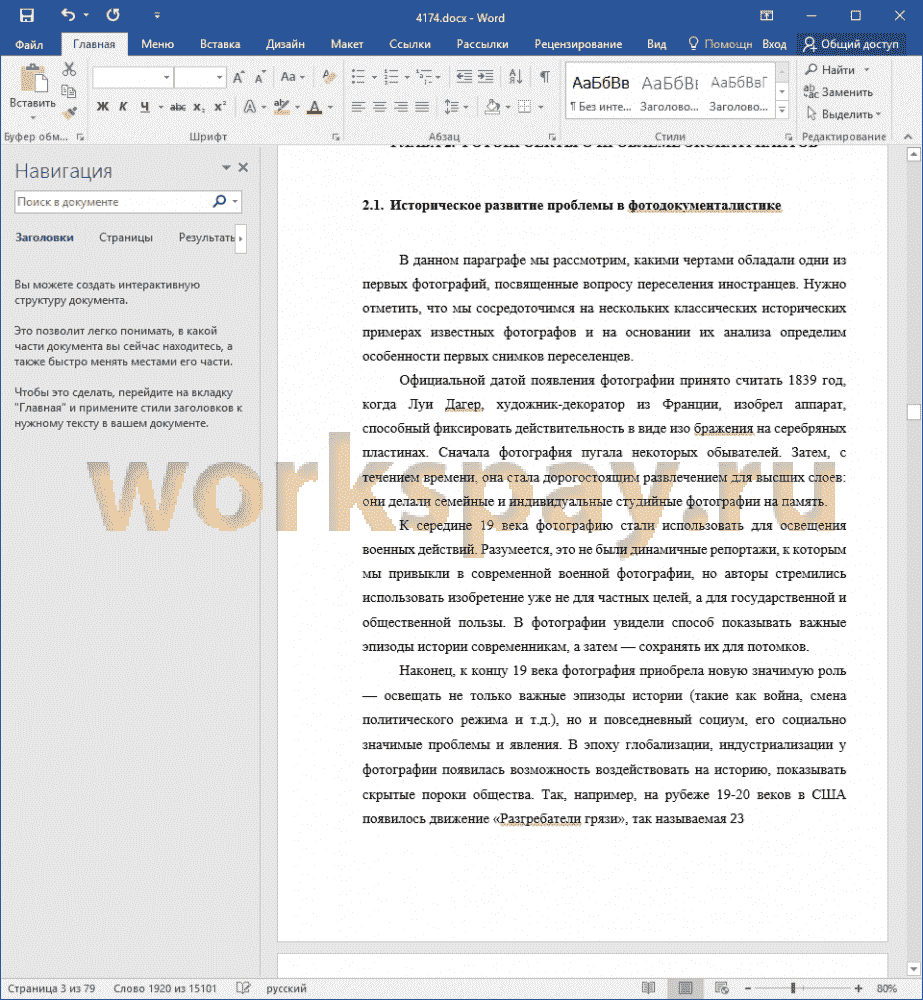The width and height of the screenshot is (923, 1000).
Task: Click the zoom slider handle
Action: click(793, 988)
